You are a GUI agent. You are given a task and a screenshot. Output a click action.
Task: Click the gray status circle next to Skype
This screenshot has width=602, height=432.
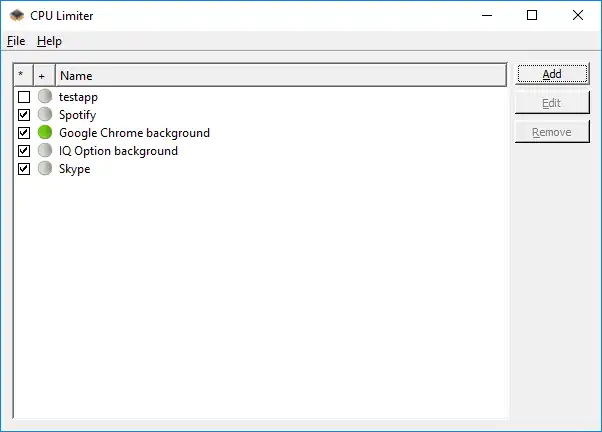coord(45,169)
